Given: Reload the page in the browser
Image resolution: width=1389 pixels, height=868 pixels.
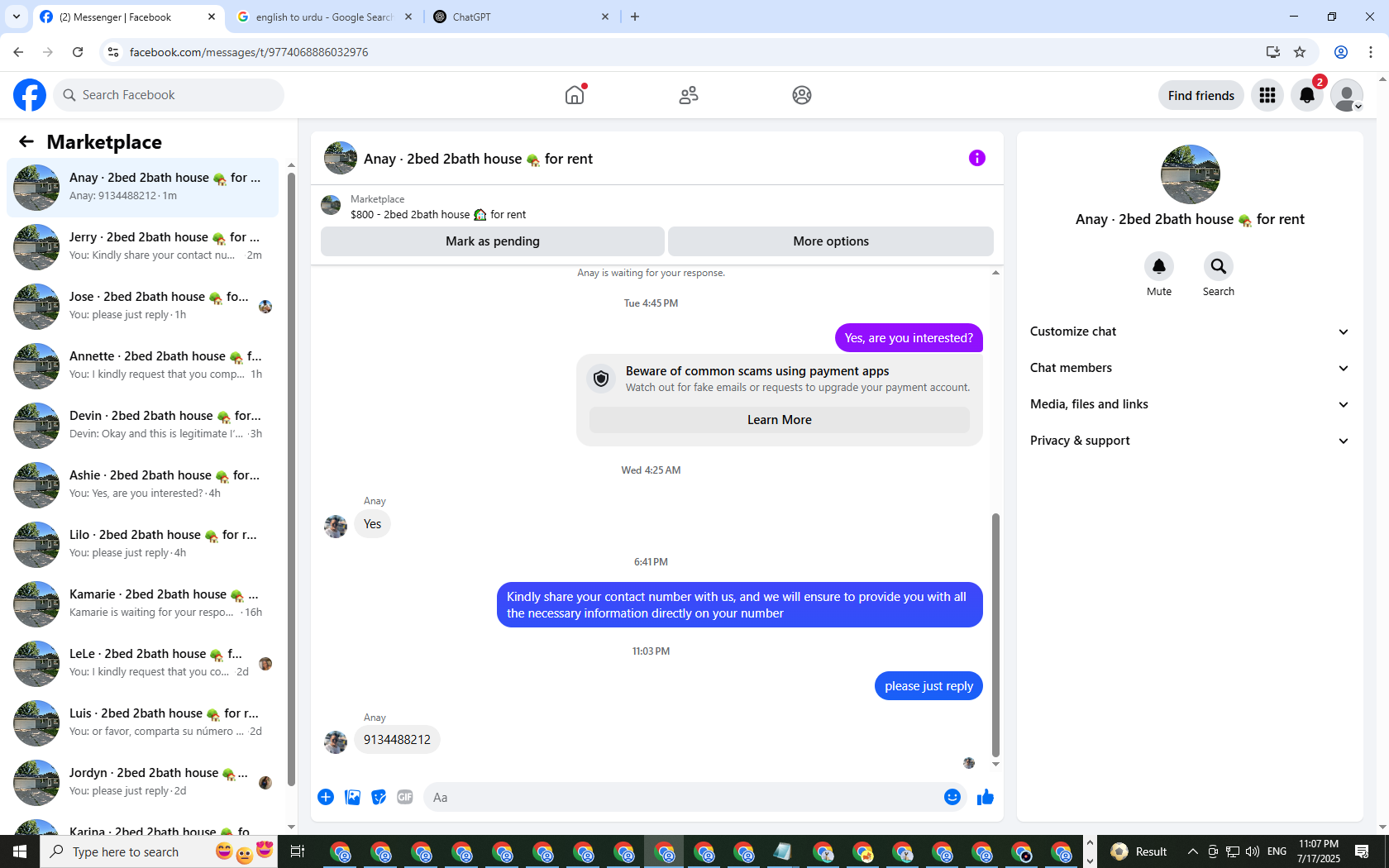Looking at the screenshot, I should pyautogui.click(x=78, y=52).
